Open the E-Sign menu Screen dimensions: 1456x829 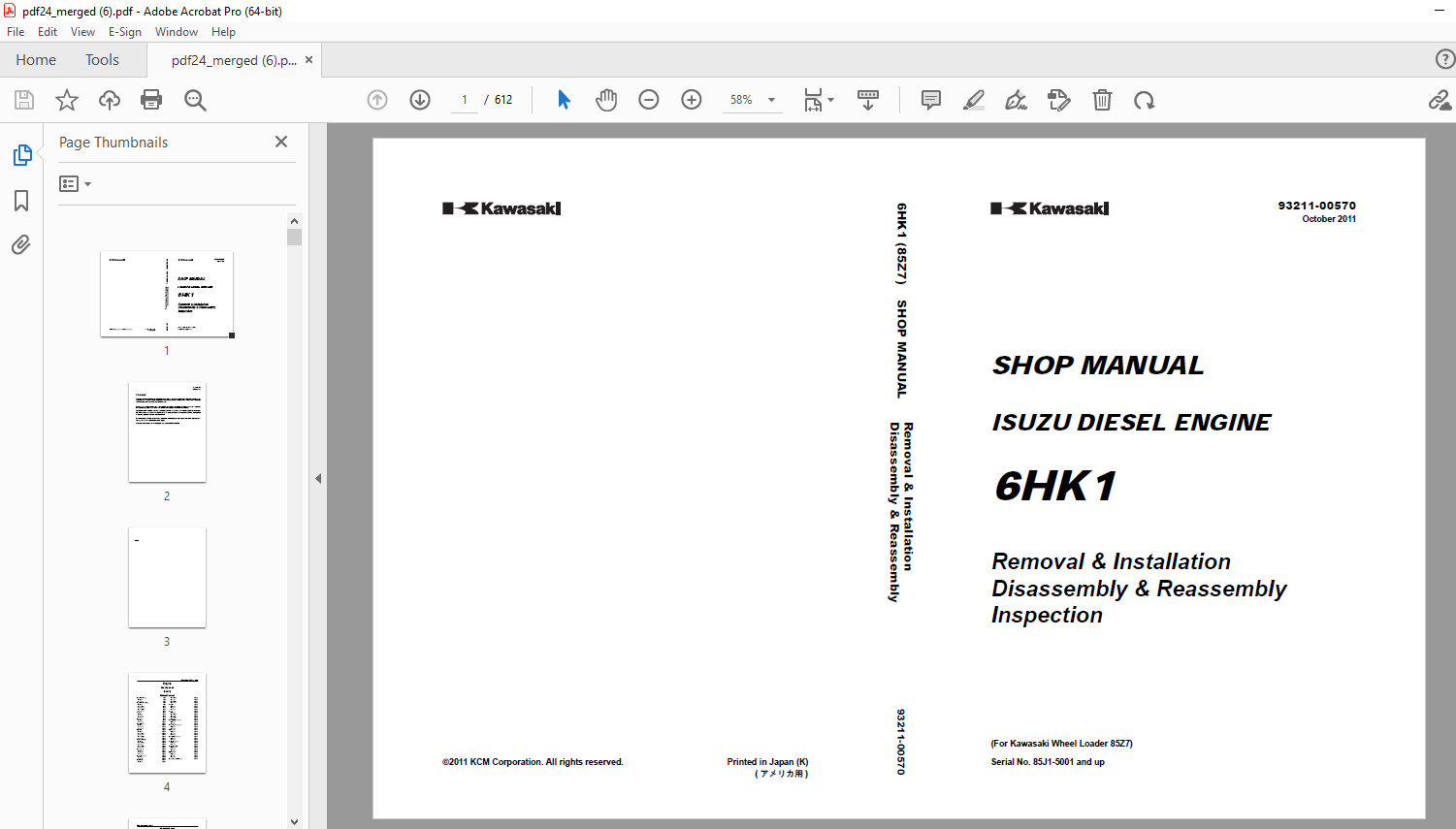125,32
